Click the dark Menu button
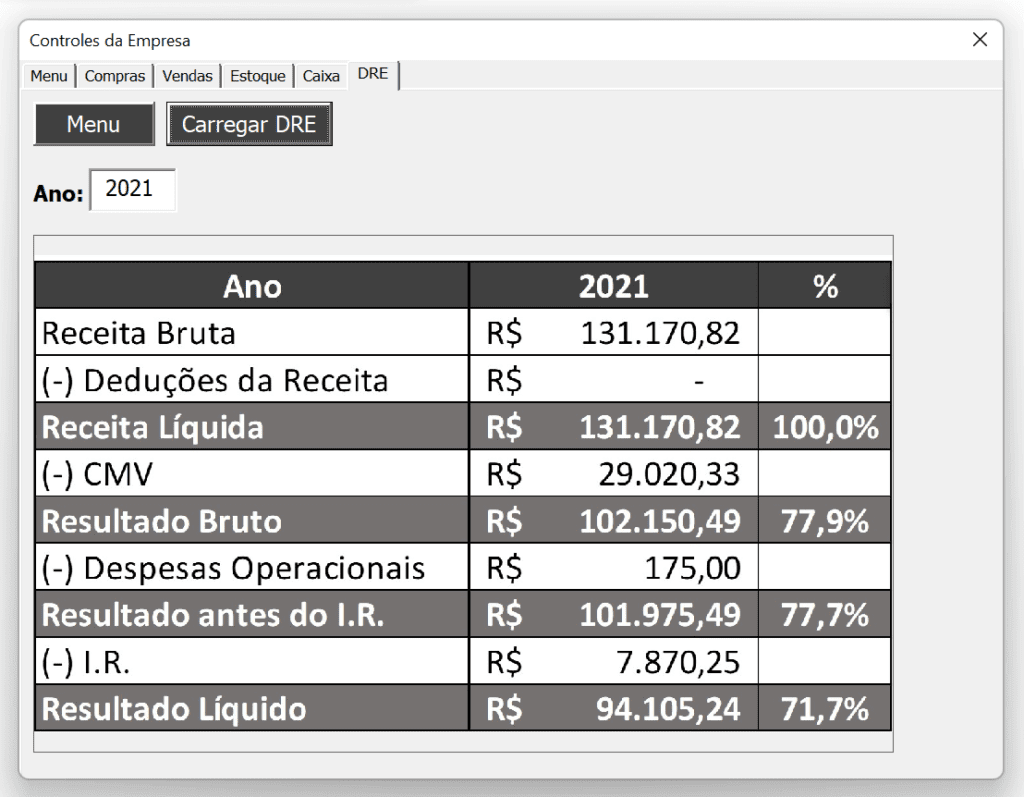The height and width of the screenshot is (797, 1024). 94,123
